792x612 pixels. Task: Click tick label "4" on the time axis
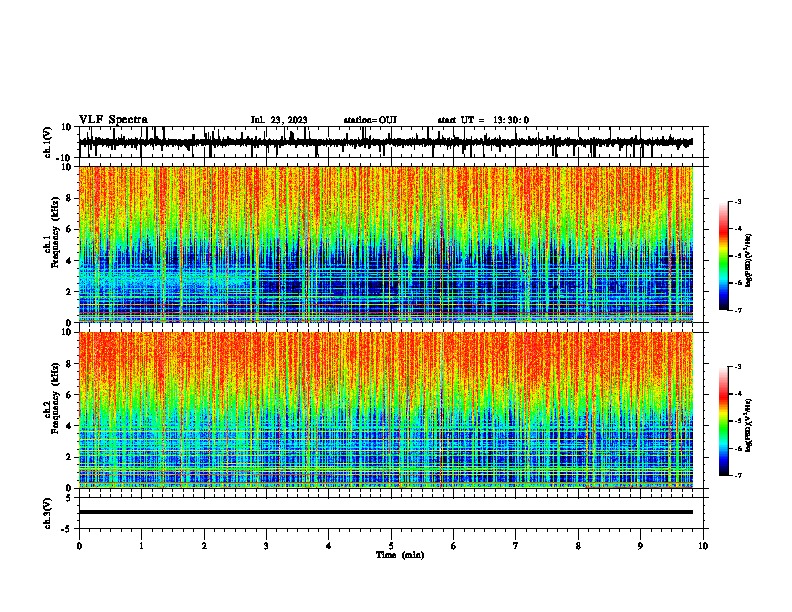329,546
